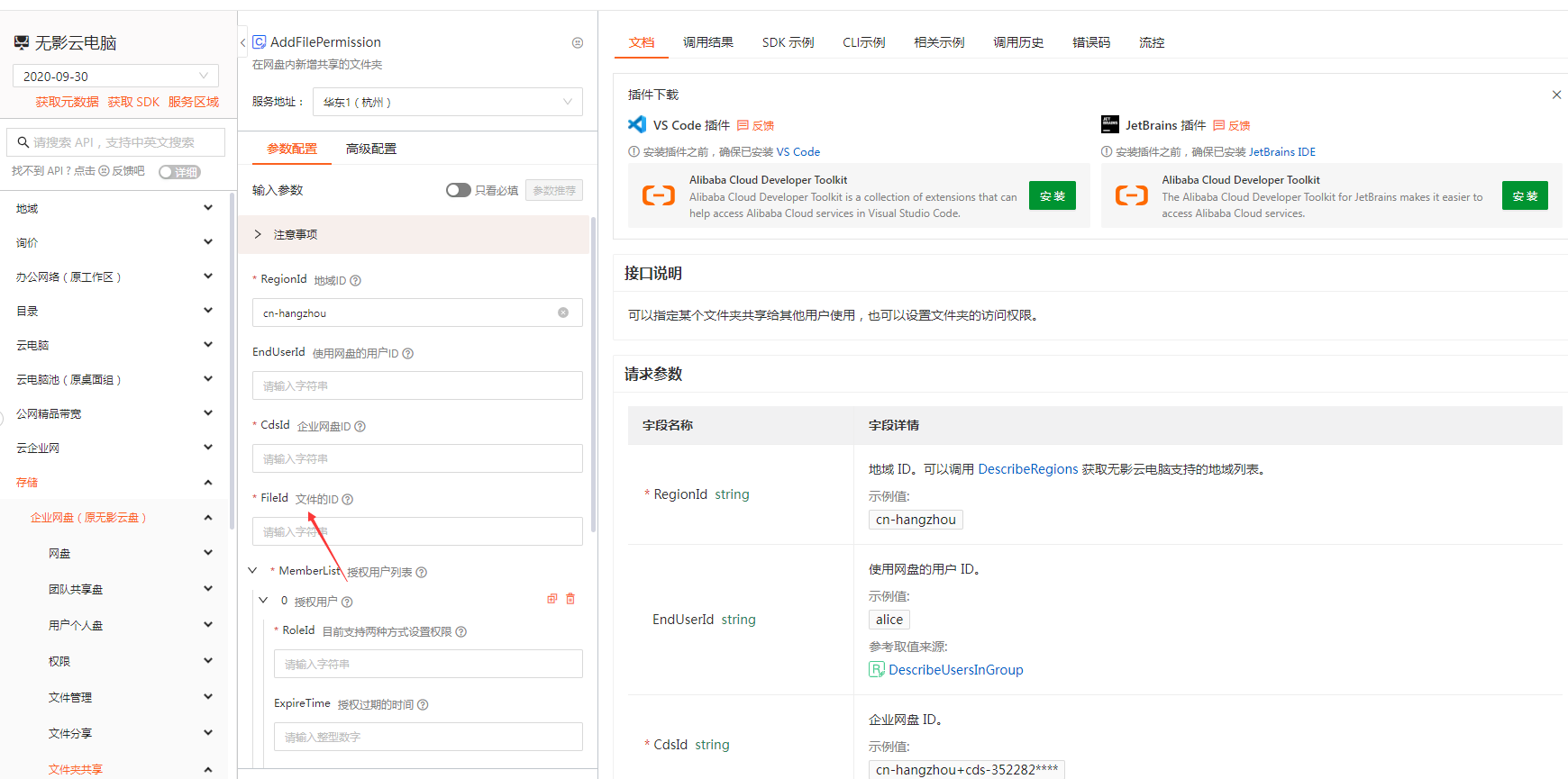Screen dimensions: 1568x779
Task: Click the help icon next to RegionId 地域ID
Action: pos(355,280)
